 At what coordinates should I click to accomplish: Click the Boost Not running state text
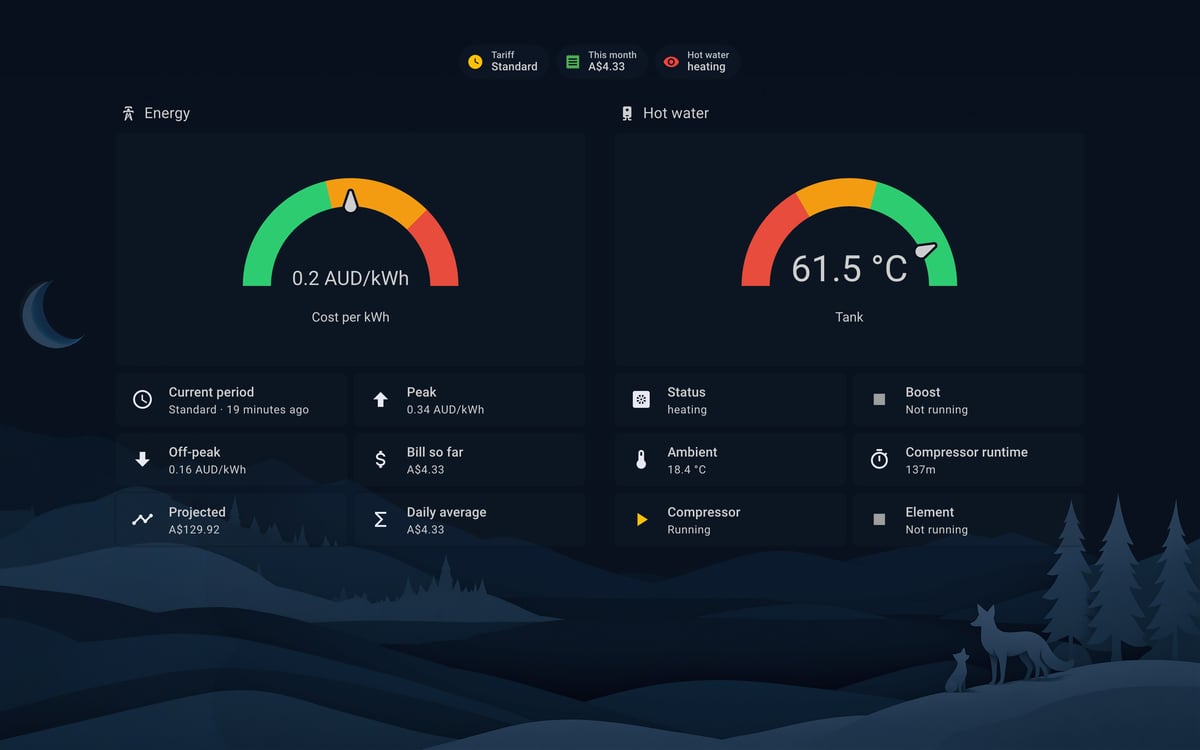pyautogui.click(x=936, y=410)
